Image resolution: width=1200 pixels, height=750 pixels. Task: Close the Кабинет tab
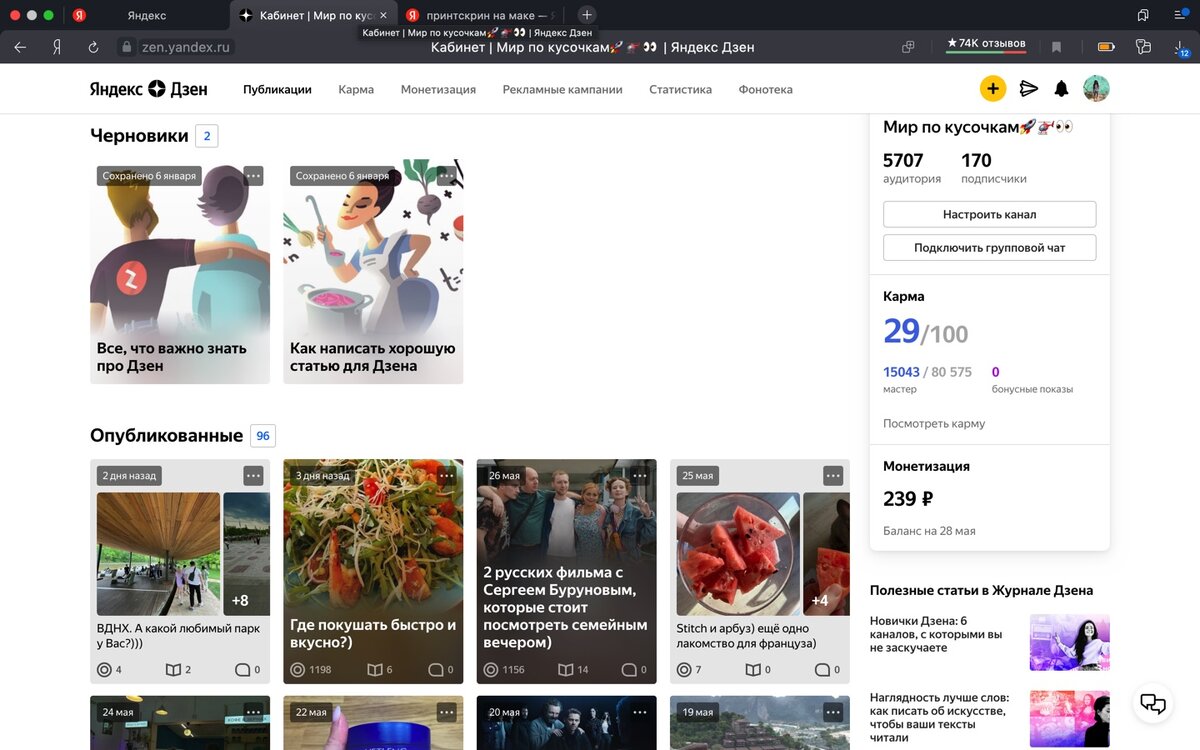383,15
